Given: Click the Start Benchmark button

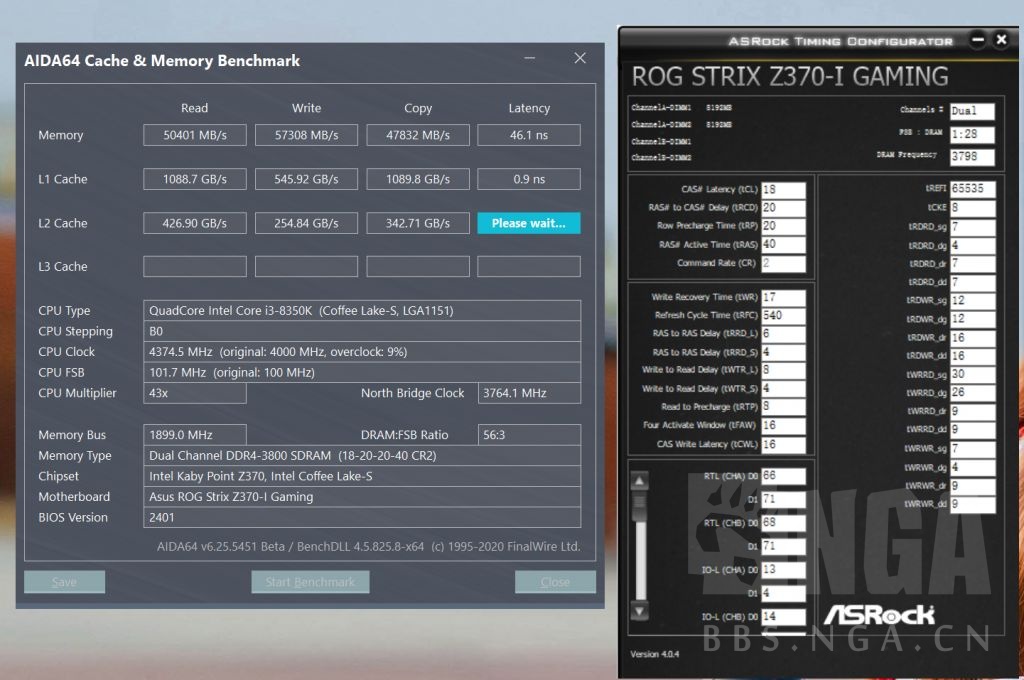Looking at the screenshot, I should point(310,582).
